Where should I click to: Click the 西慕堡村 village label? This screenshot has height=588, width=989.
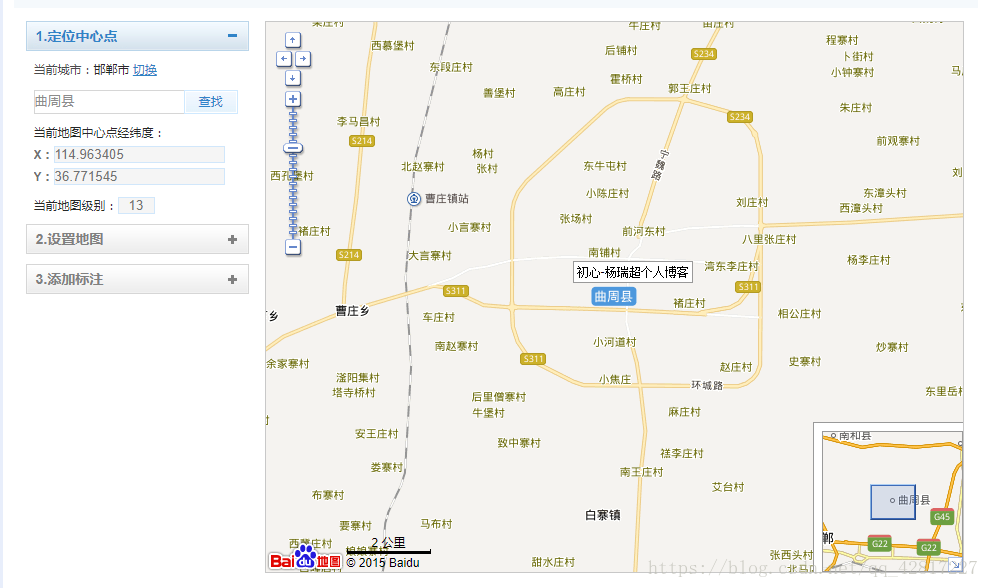click(x=392, y=45)
